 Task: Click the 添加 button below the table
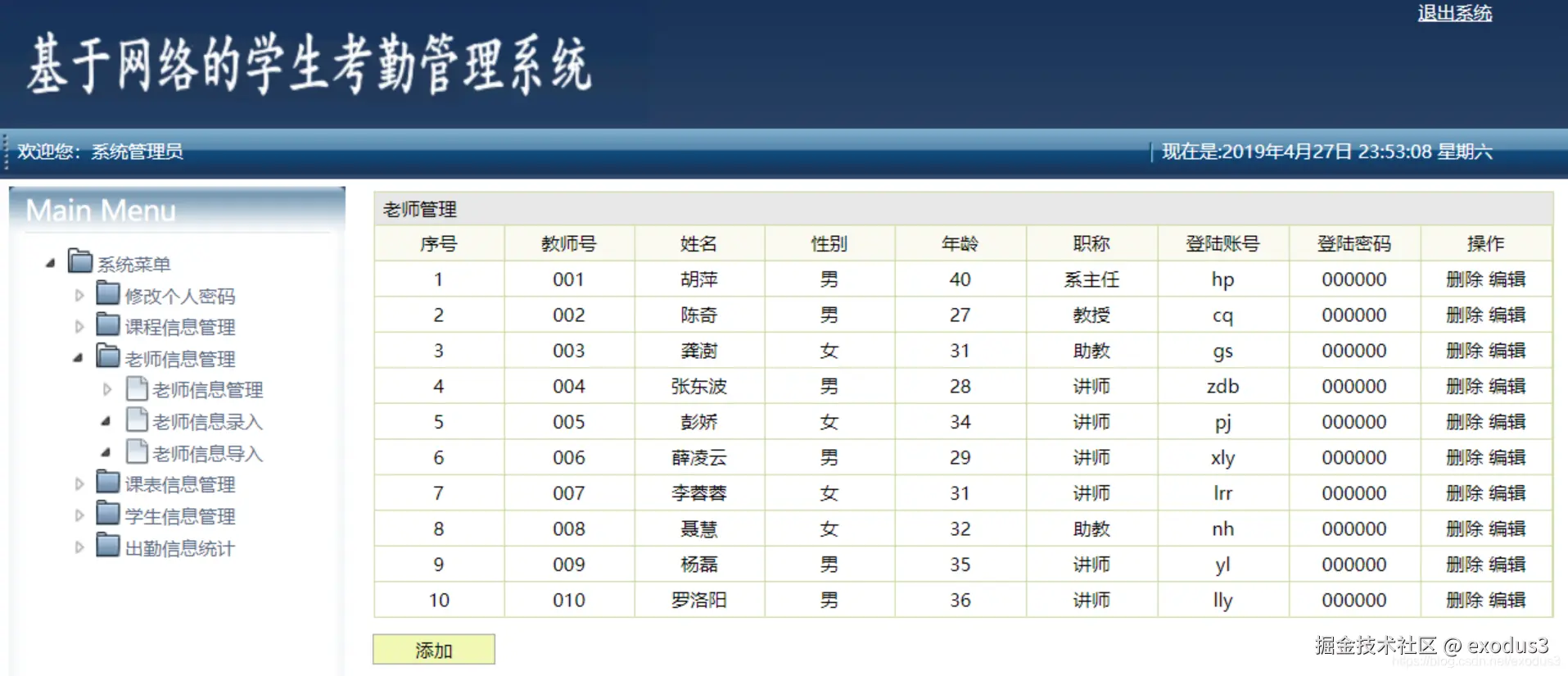tap(434, 650)
